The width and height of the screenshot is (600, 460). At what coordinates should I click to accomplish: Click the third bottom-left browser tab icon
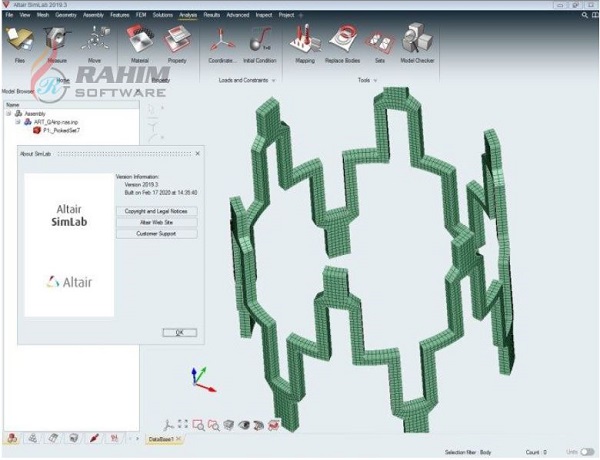53,439
